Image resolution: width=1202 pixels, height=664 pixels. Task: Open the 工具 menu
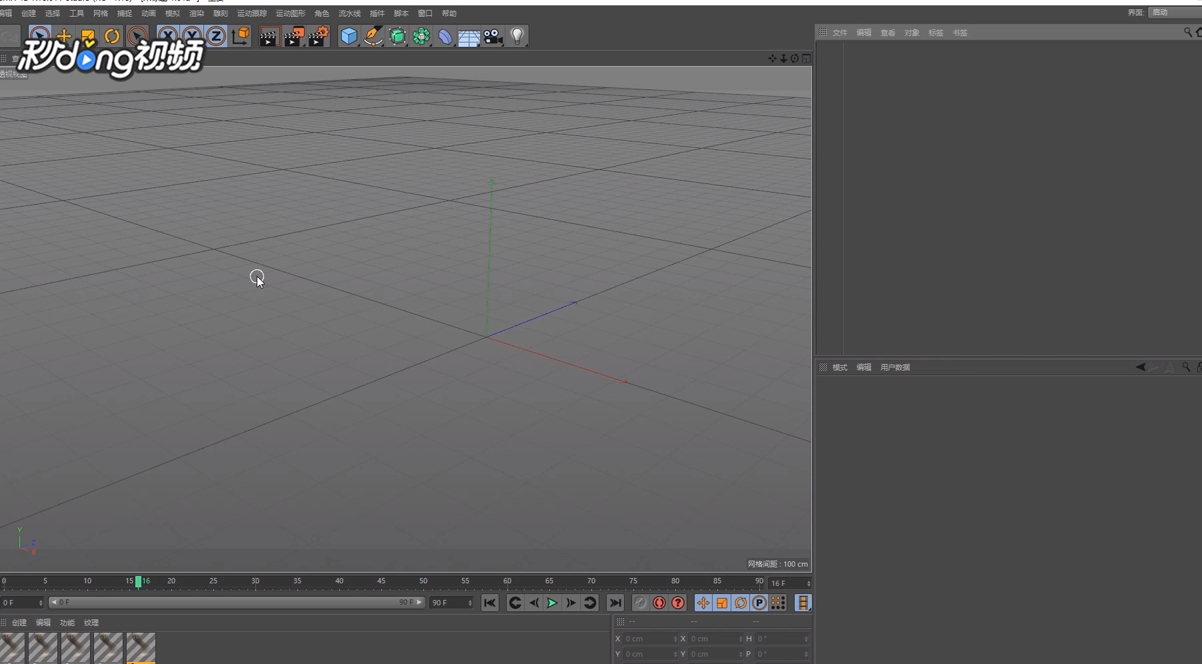point(76,14)
